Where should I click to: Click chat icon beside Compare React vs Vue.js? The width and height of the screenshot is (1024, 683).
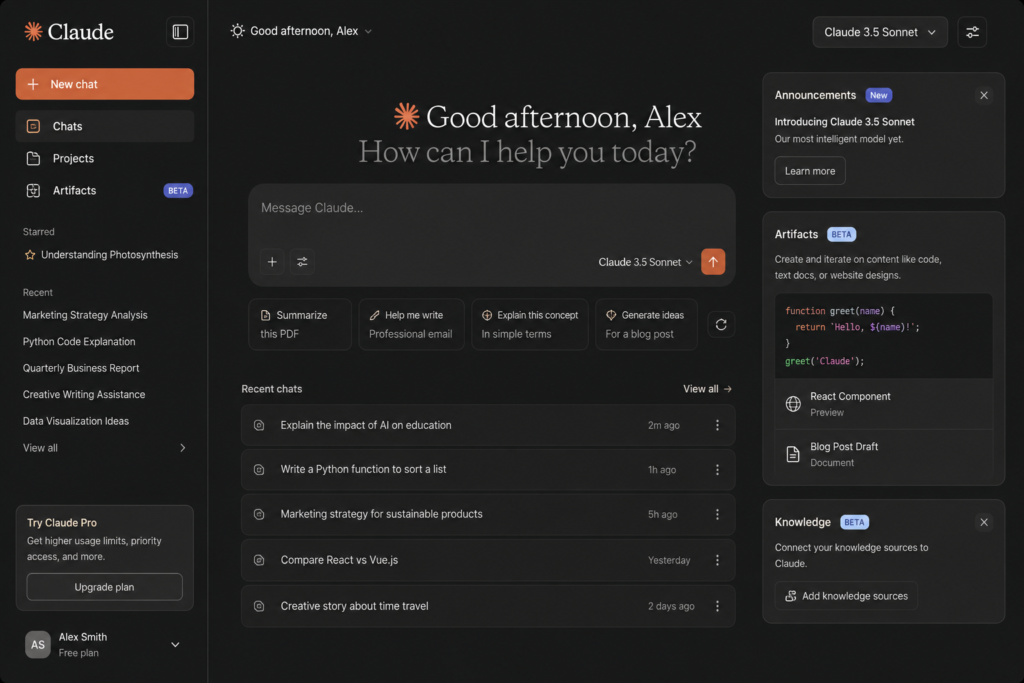[259, 560]
